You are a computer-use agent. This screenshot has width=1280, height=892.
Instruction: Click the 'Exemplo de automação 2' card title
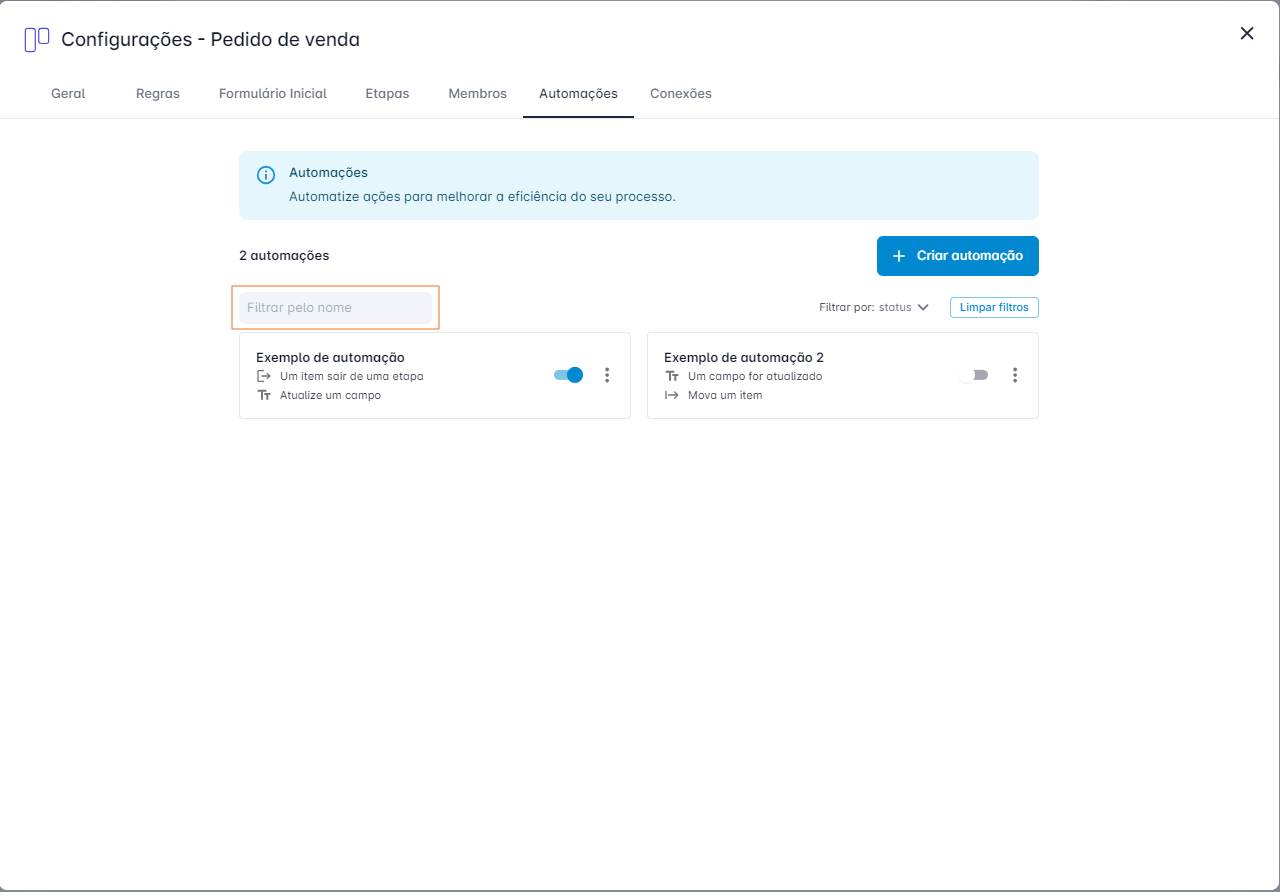click(744, 357)
